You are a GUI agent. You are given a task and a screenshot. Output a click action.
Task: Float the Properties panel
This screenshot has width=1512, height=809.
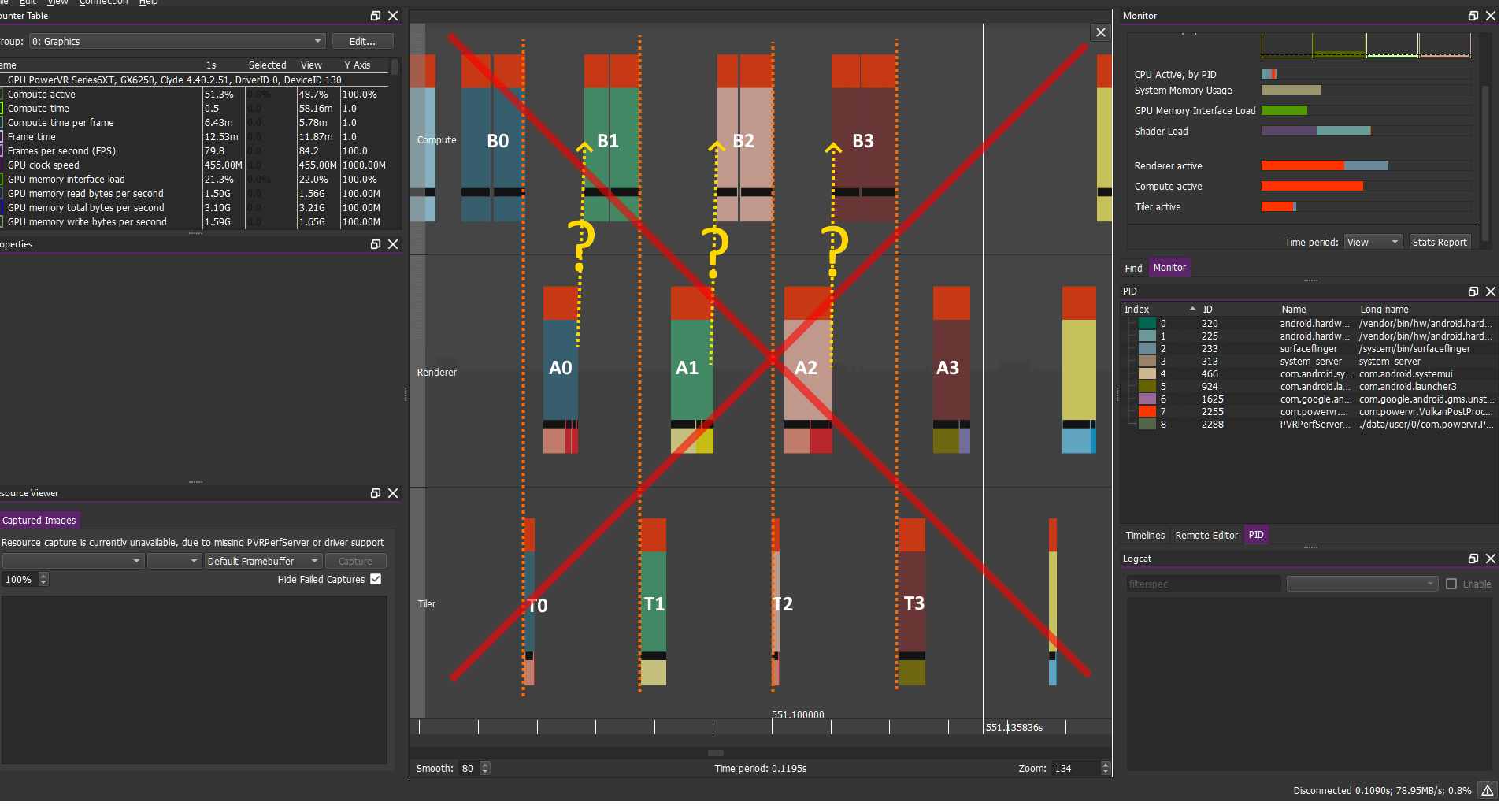click(x=376, y=244)
